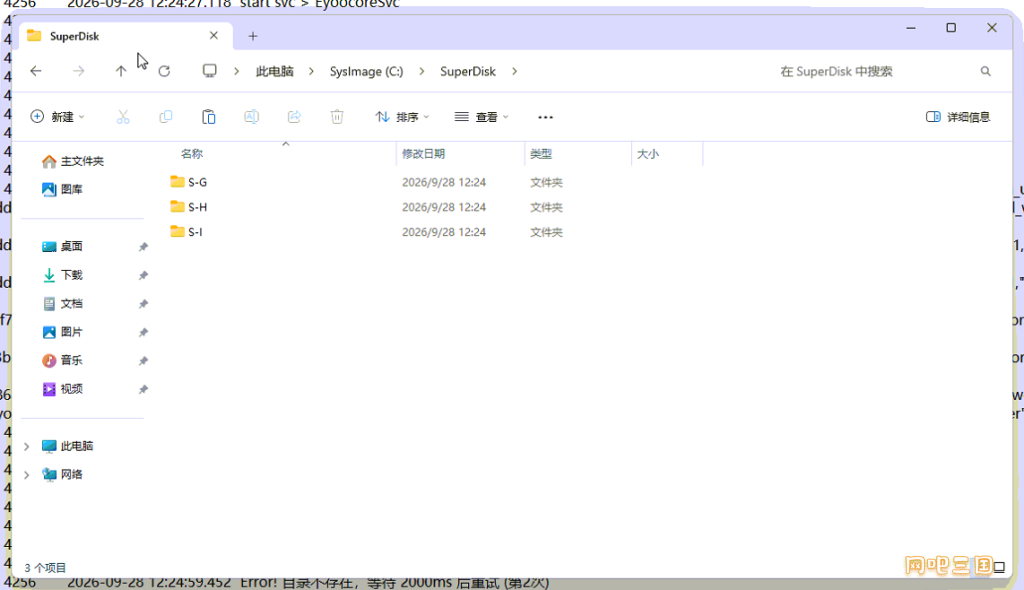
Task: Sort by the 大小 column header
Action: 647,154
